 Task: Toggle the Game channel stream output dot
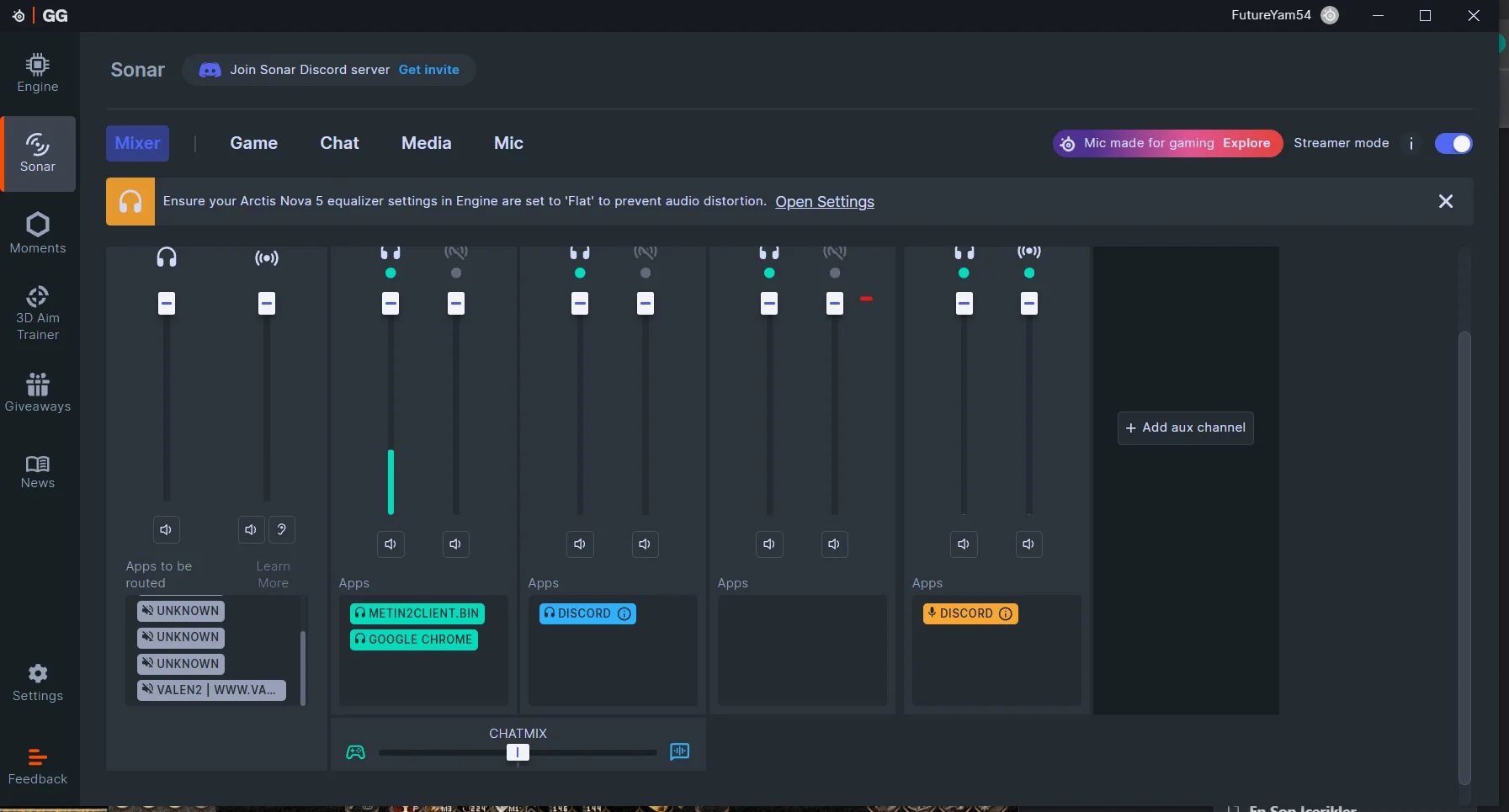tap(456, 273)
